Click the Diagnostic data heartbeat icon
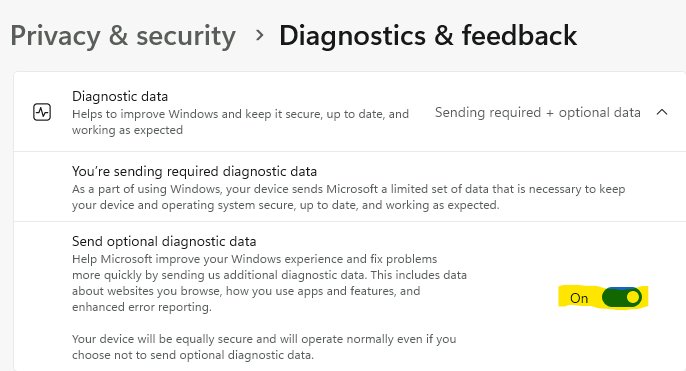 (42, 112)
